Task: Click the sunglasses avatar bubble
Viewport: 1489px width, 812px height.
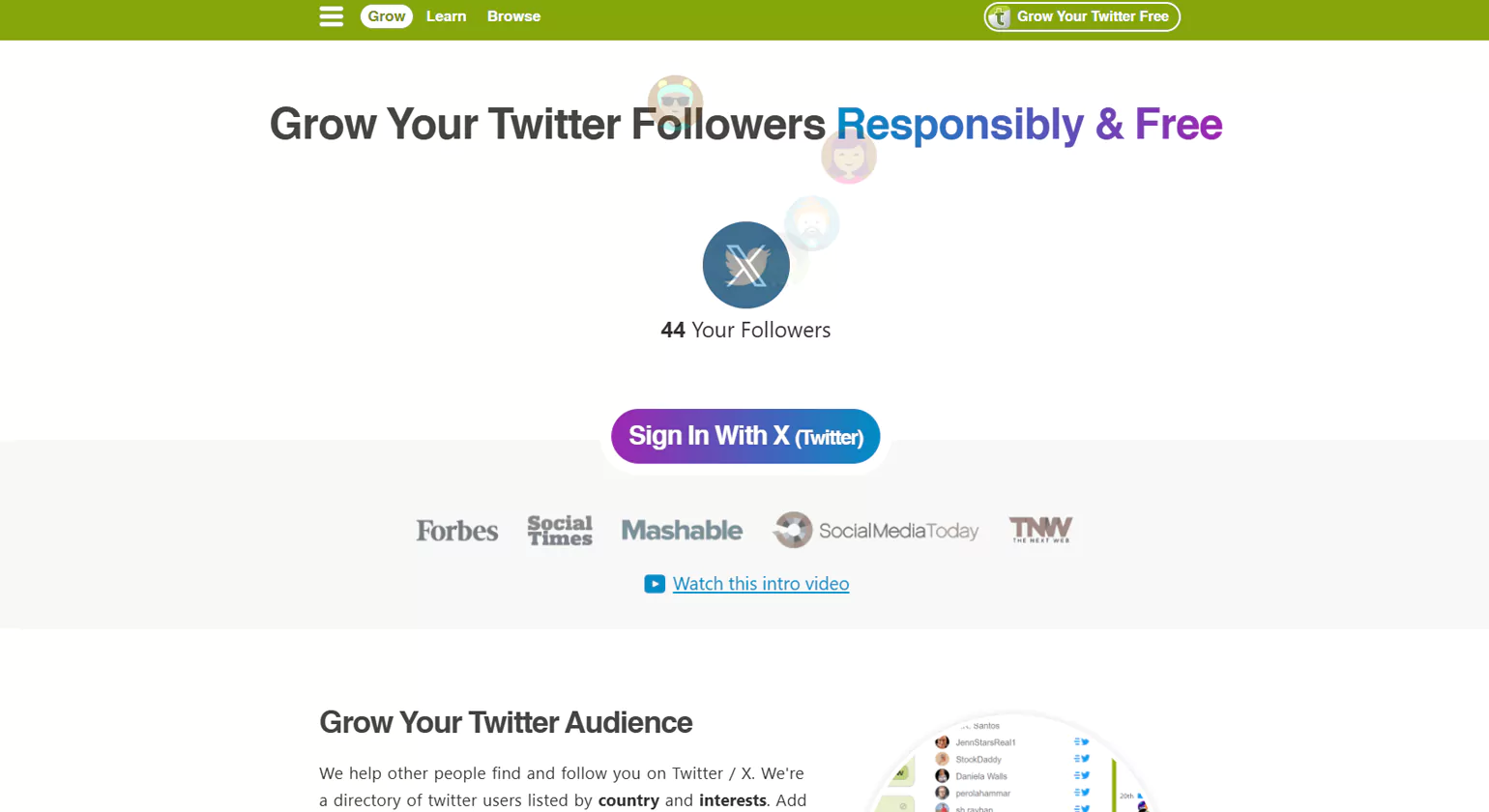Action: (x=675, y=101)
